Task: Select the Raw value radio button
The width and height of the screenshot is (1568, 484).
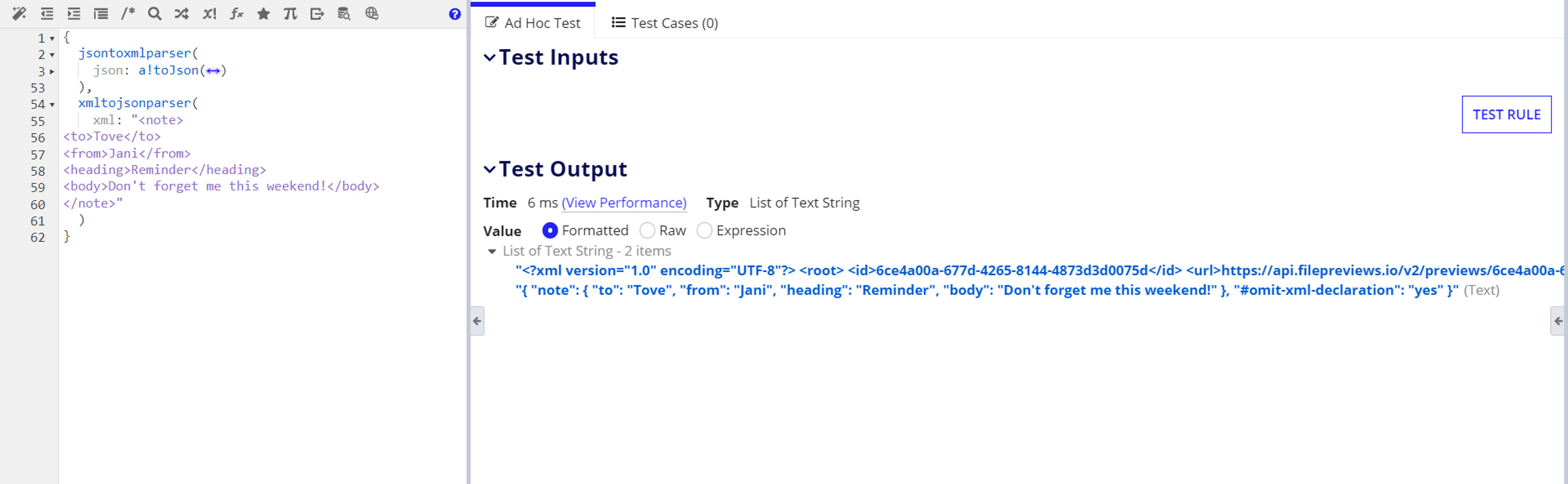Action: 647,231
